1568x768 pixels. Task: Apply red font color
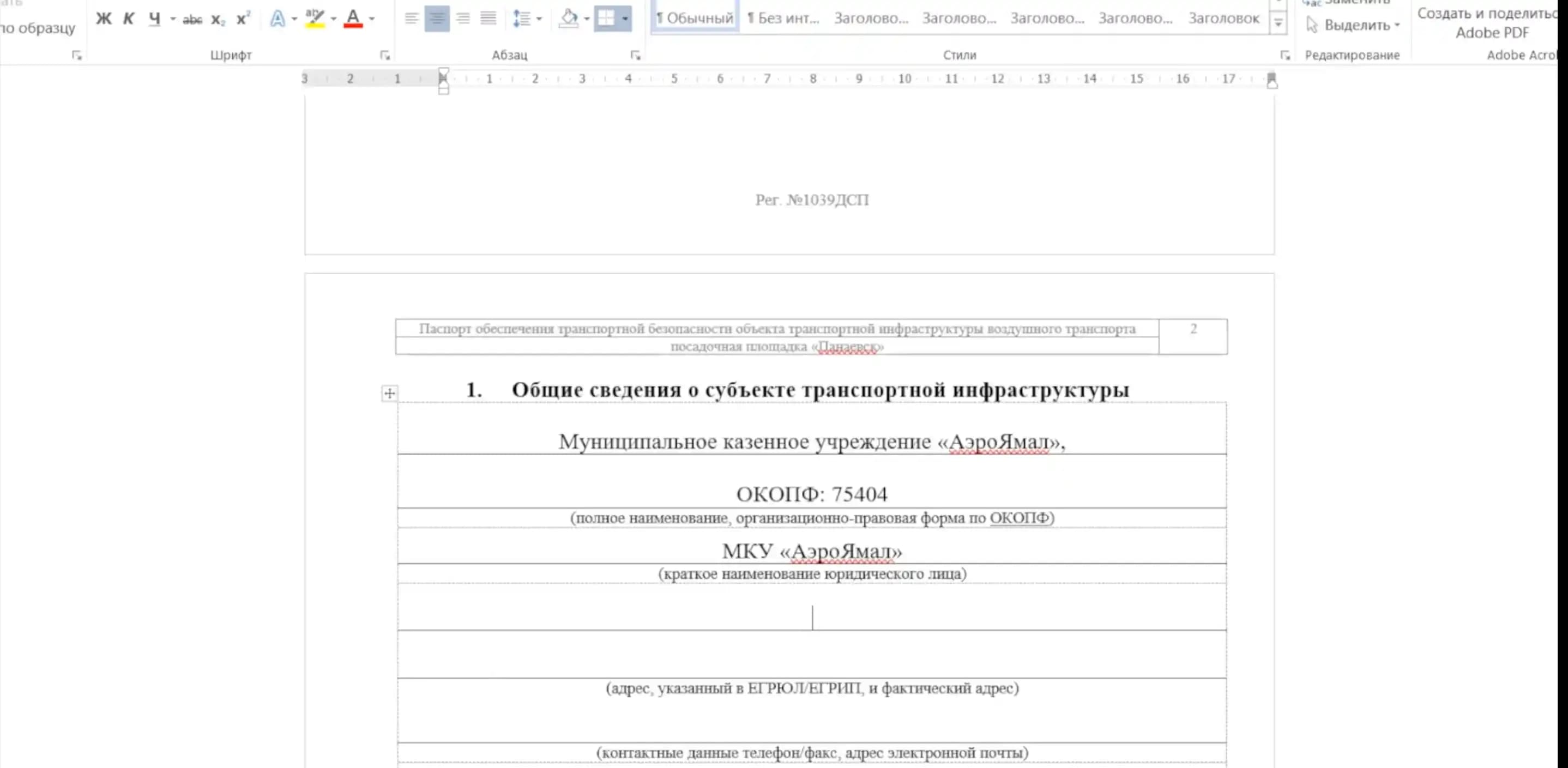[353, 19]
